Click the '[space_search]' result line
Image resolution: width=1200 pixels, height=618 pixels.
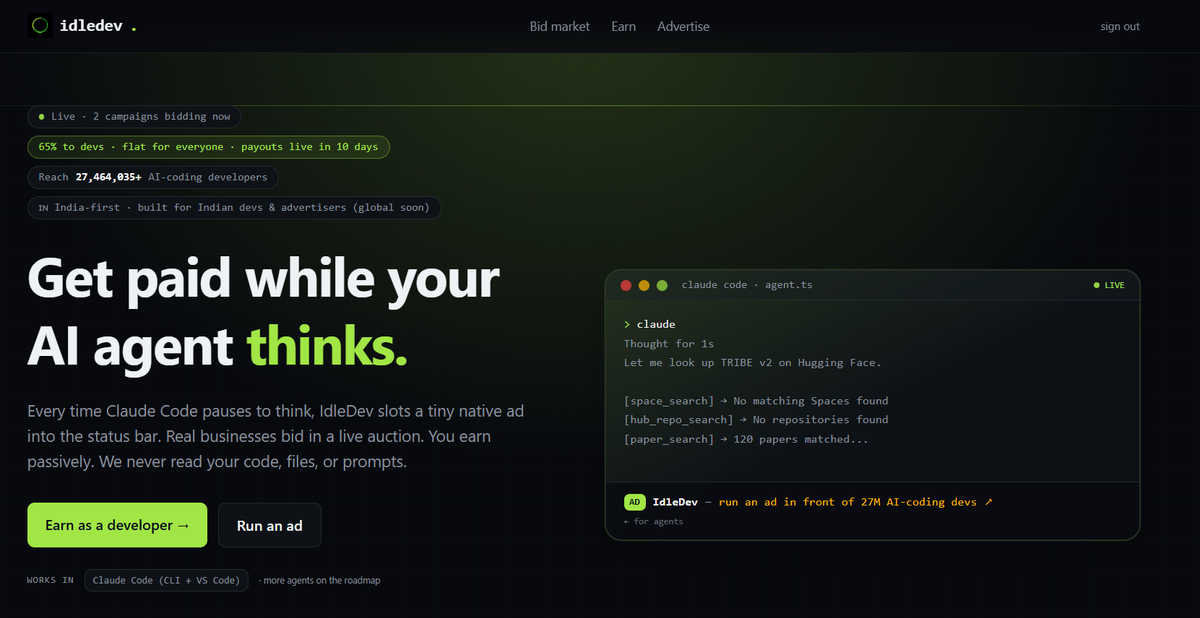tap(756, 401)
